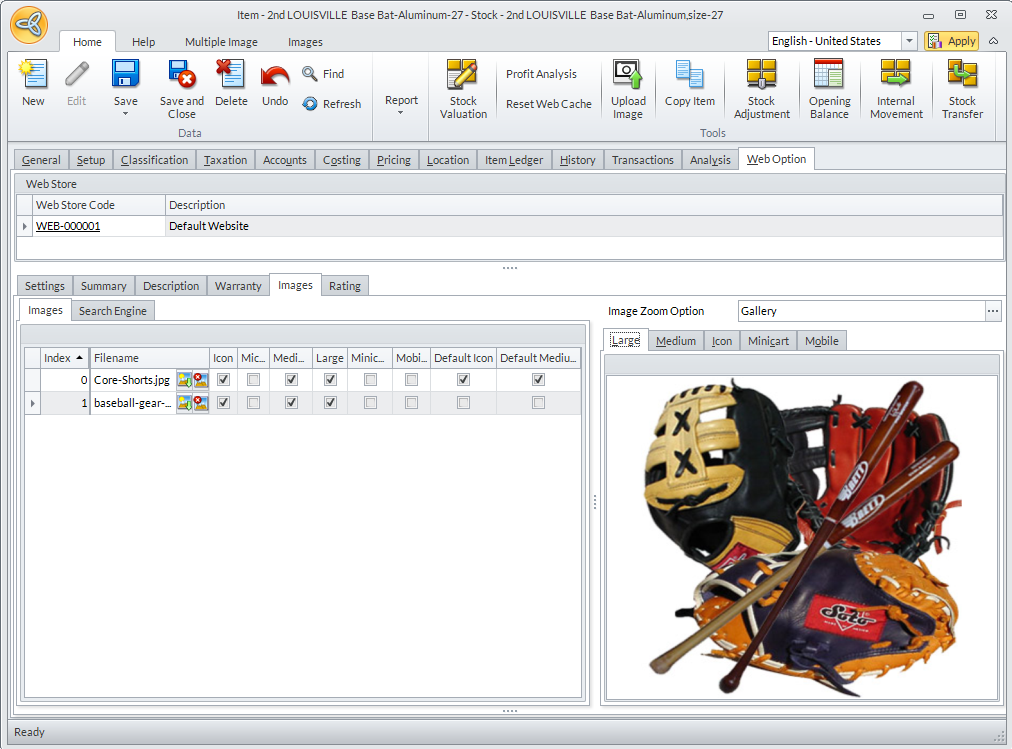Image resolution: width=1012 pixels, height=749 pixels.
Task: Expand the Save button dropdown arrow
Action: coord(126,114)
